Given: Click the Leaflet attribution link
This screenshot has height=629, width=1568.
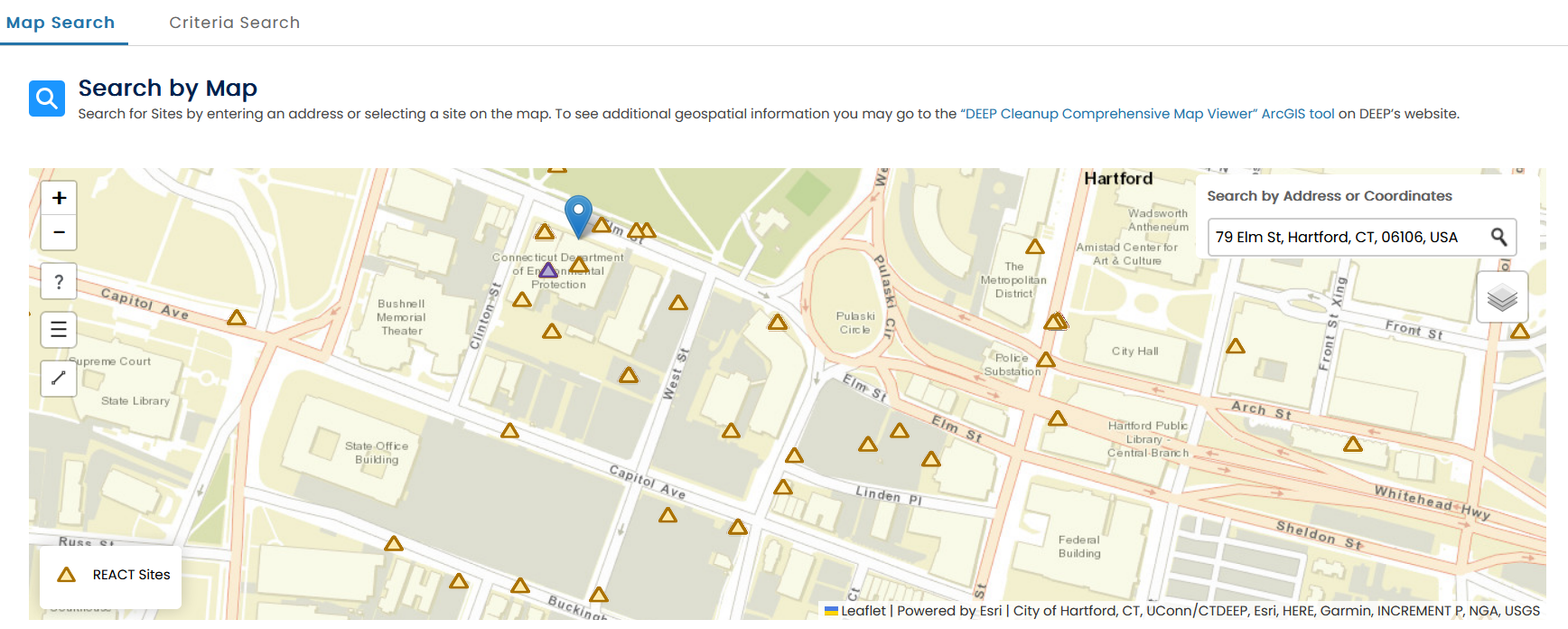Looking at the screenshot, I should [863, 611].
